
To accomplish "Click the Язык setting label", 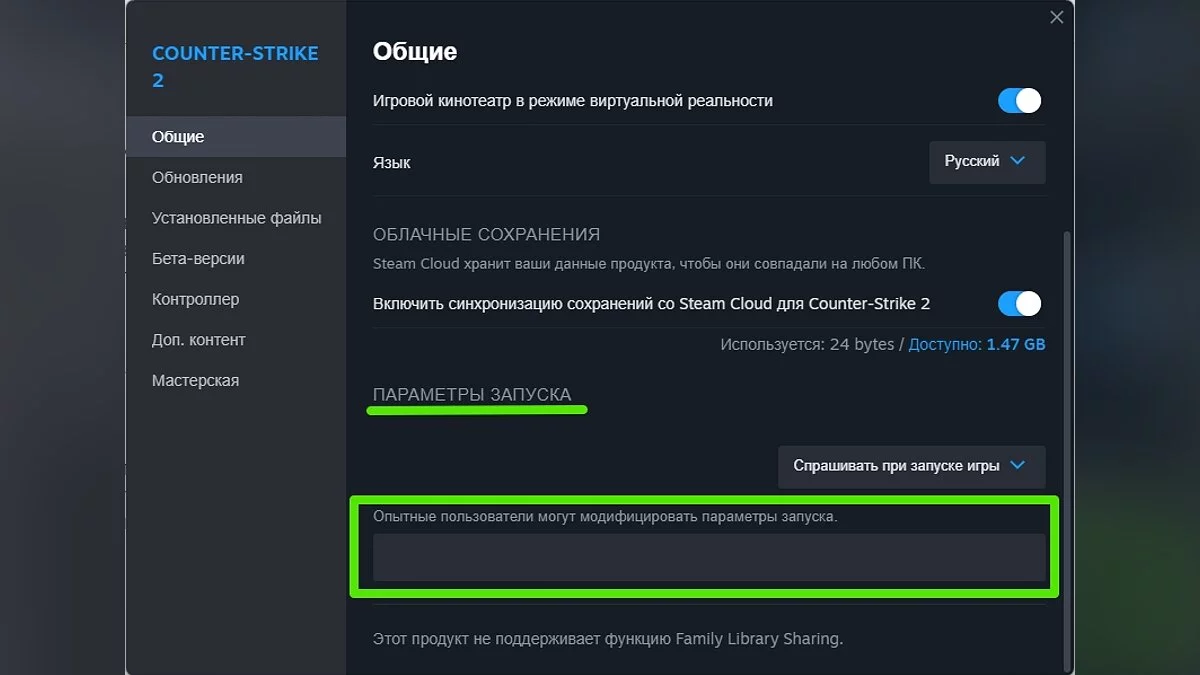I will tap(391, 162).
